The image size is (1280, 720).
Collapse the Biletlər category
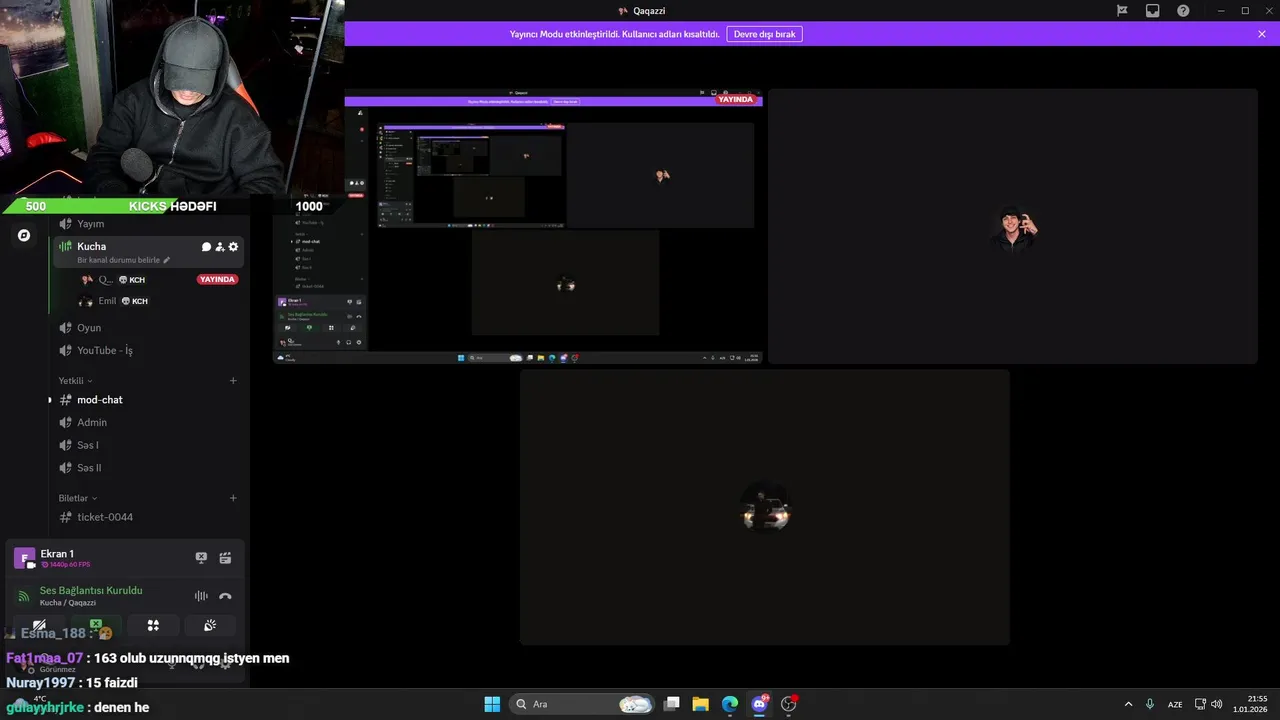tap(78, 498)
